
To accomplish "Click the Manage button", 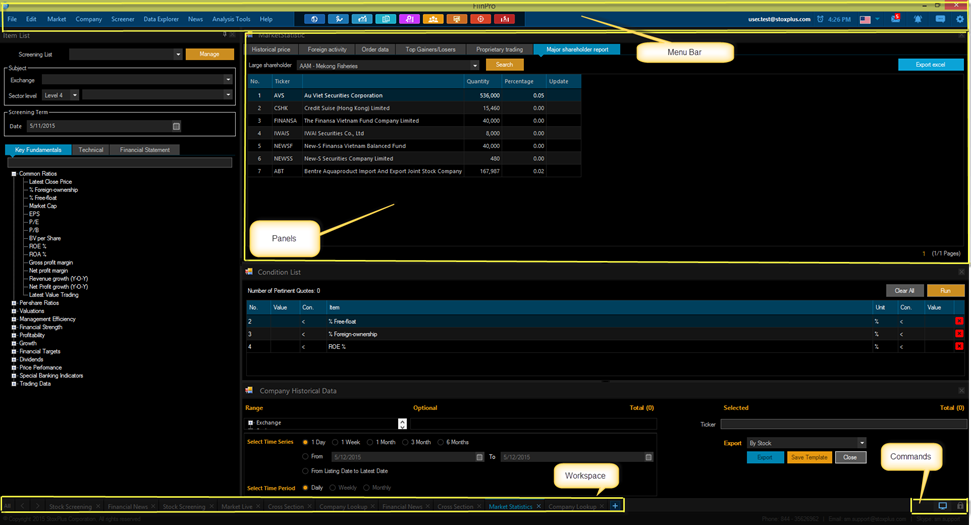I will point(209,54).
